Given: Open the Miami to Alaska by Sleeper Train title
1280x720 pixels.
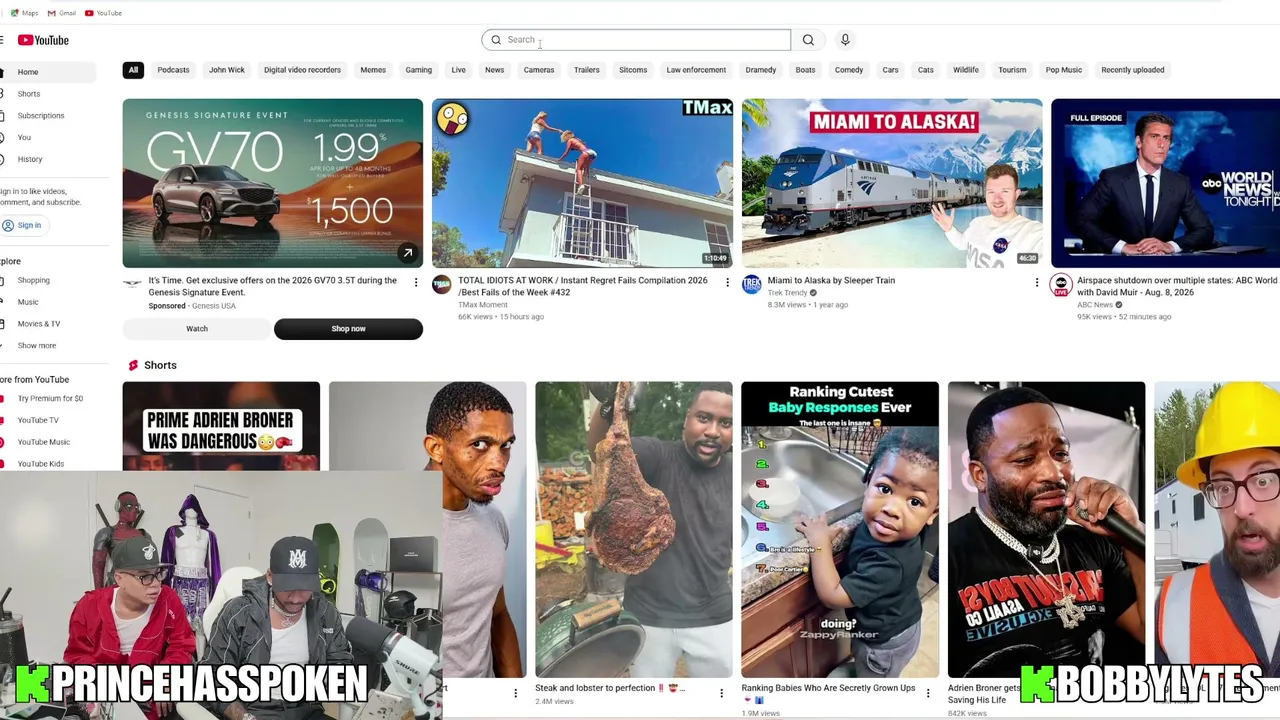Looking at the screenshot, I should point(831,280).
